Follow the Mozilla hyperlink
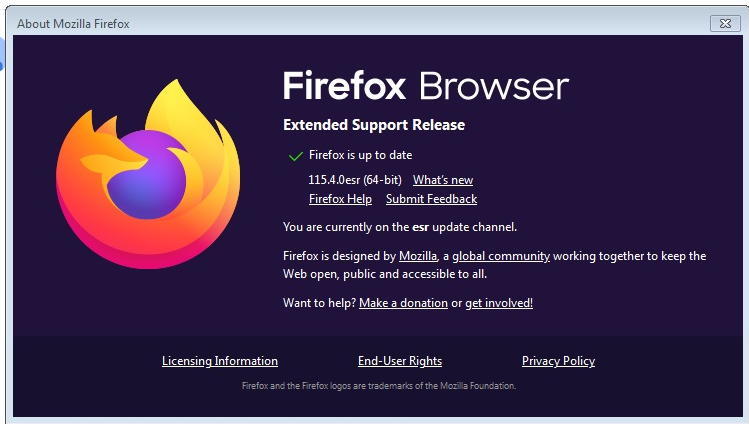The height and width of the screenshot is (424, 749). coord(418,256)
